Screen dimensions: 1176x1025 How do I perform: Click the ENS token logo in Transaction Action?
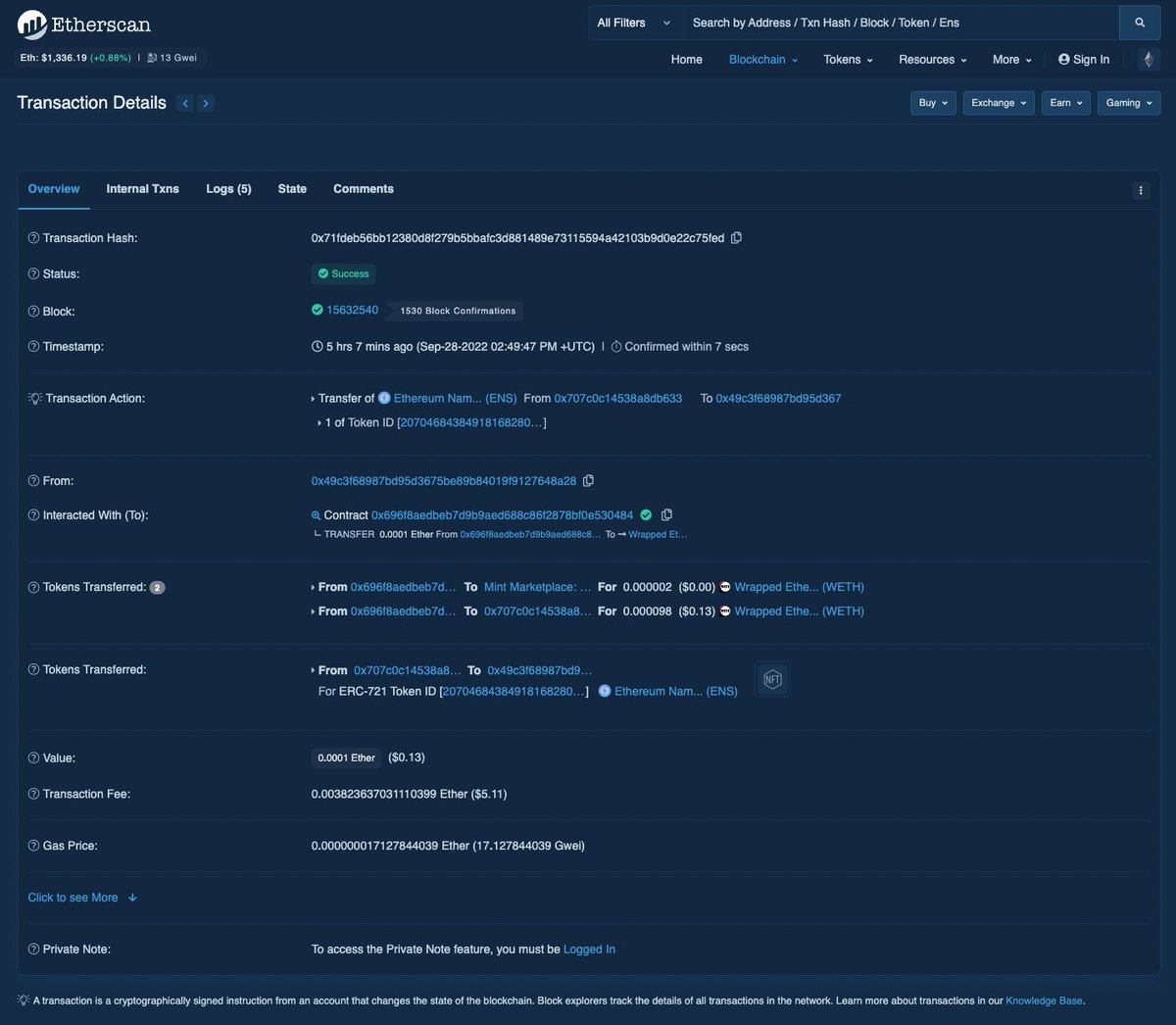(384, 398)
